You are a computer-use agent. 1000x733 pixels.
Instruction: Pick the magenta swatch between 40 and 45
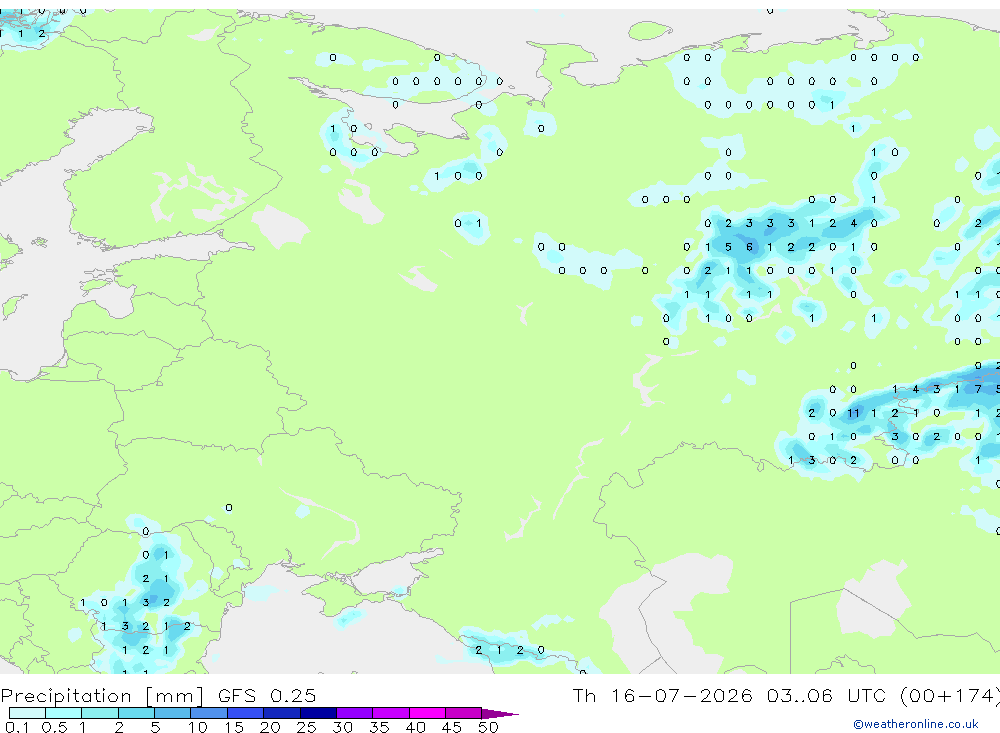click(x=427, y=713)
